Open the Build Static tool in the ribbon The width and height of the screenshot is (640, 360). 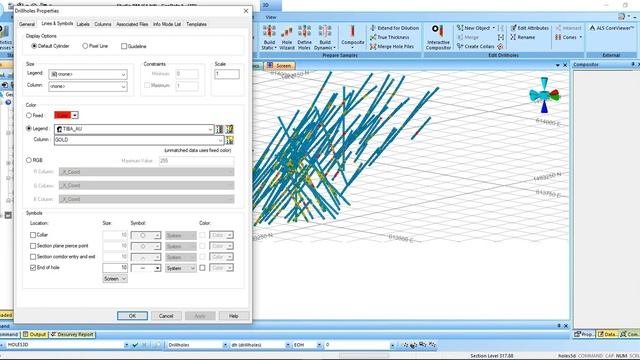pos(269,38)
